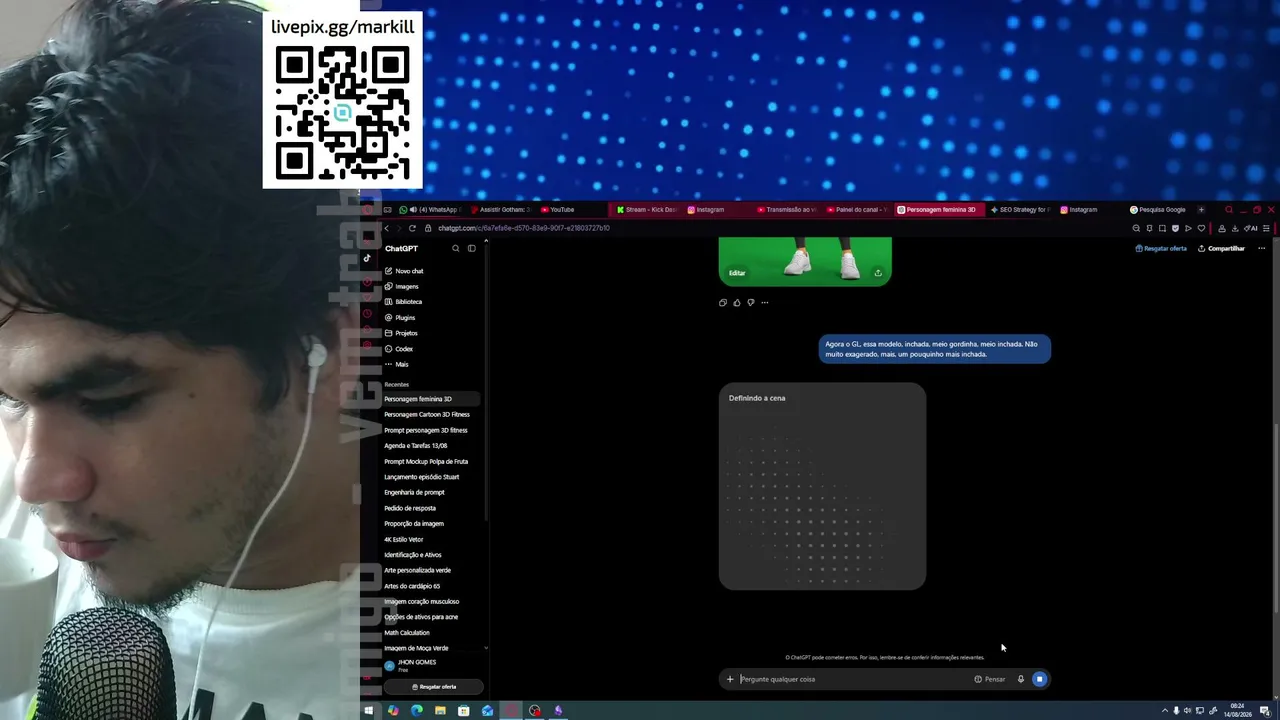Toggle the Pensar thinking mode

click(990, 680)
